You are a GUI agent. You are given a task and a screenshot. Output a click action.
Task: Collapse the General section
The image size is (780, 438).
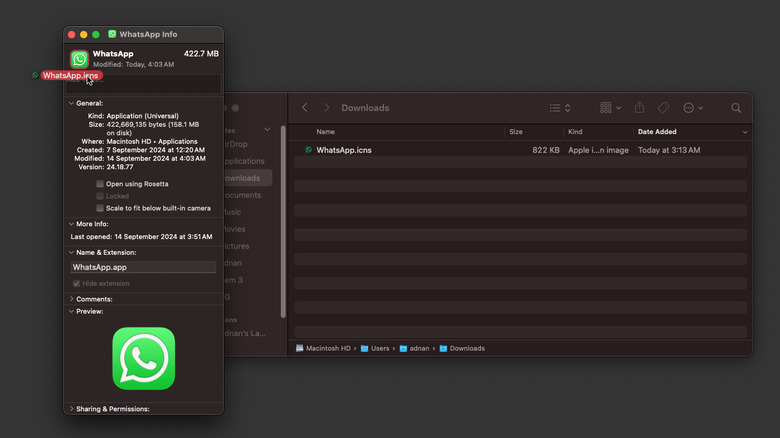tap(72, 103)
